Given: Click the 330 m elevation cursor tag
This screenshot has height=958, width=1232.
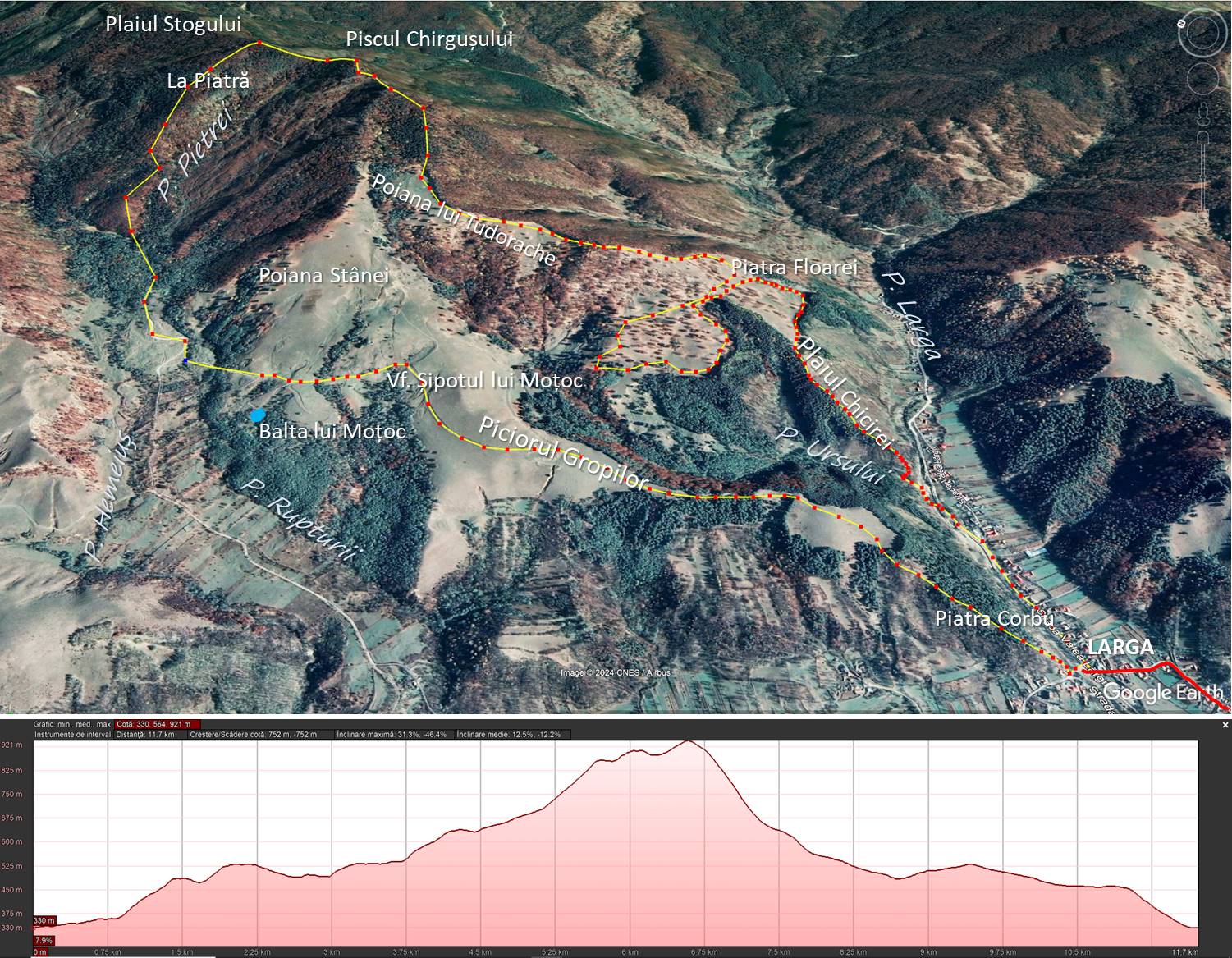Looking at the screenshot, I should [44, 920].
